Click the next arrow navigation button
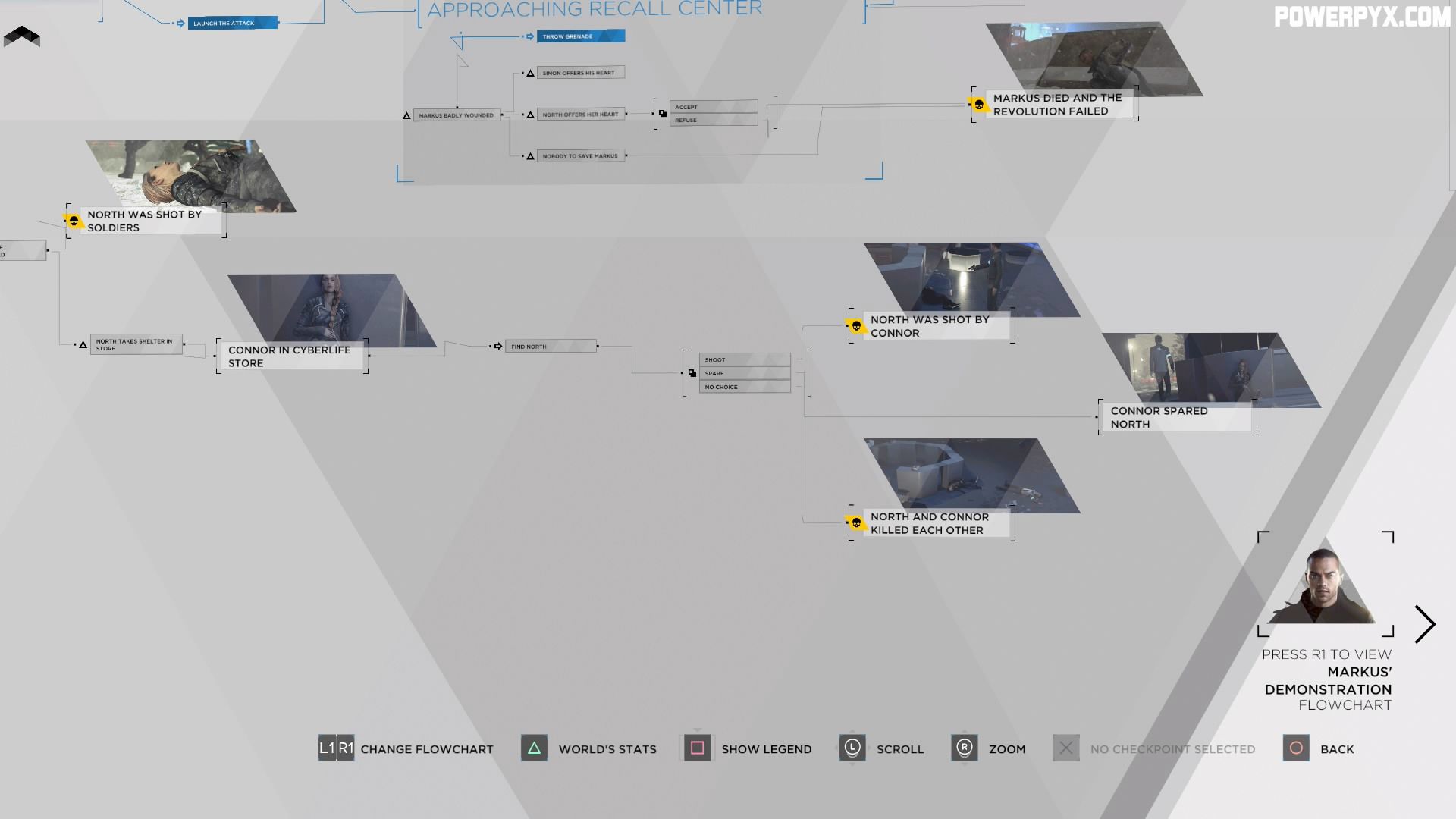 click(x=1426, y=624)
